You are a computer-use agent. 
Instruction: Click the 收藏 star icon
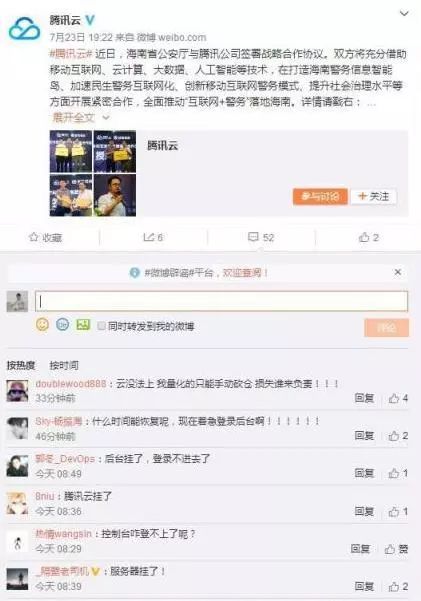point(34,237)
